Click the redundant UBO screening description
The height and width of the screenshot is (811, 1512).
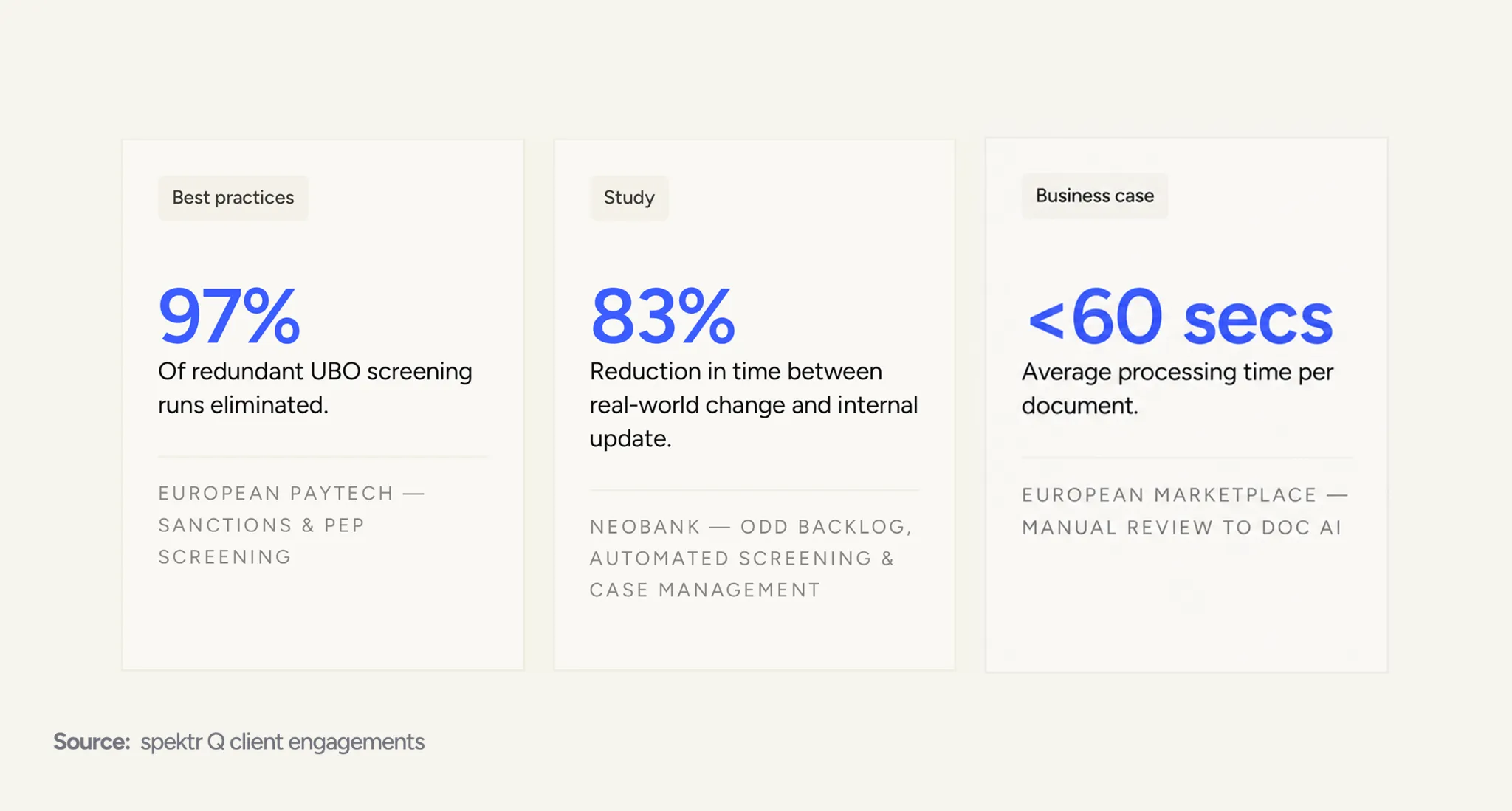click(x=315, y=387)
